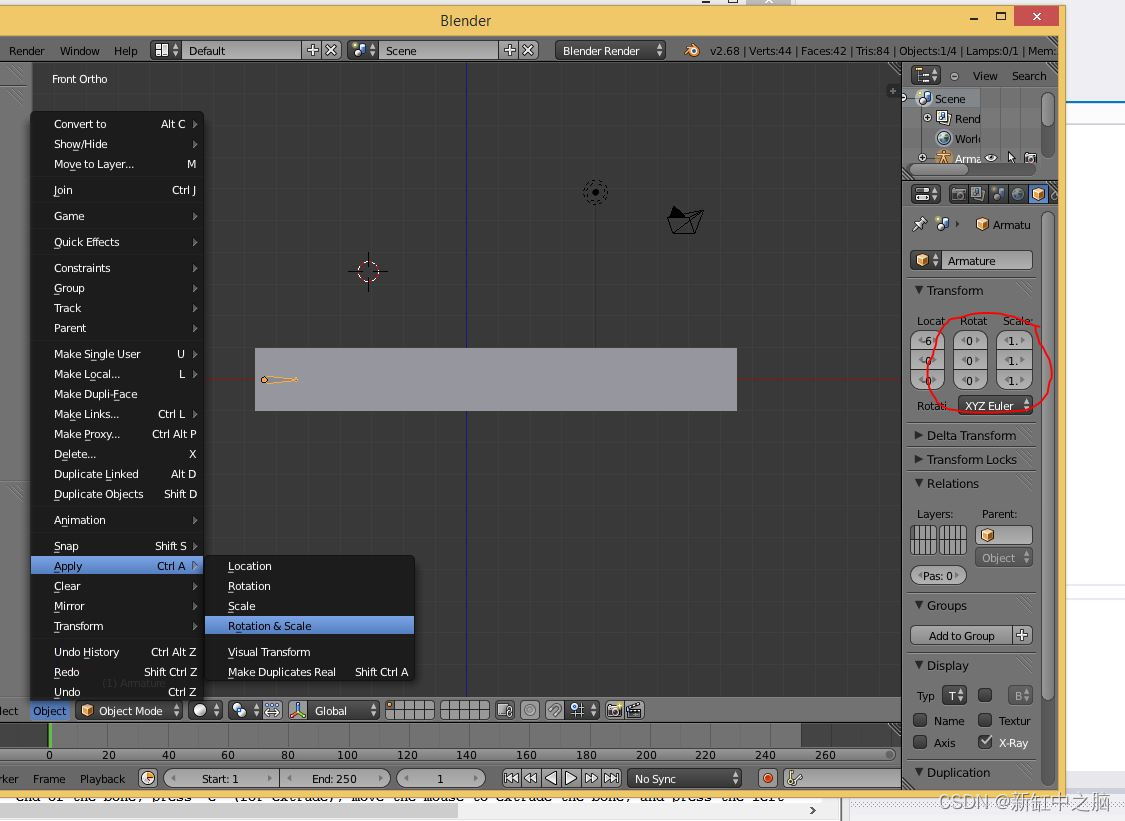This screenshot has width=1125, height=821.
Task: Toggle proportional editing icon
Action: pos(529,710)
